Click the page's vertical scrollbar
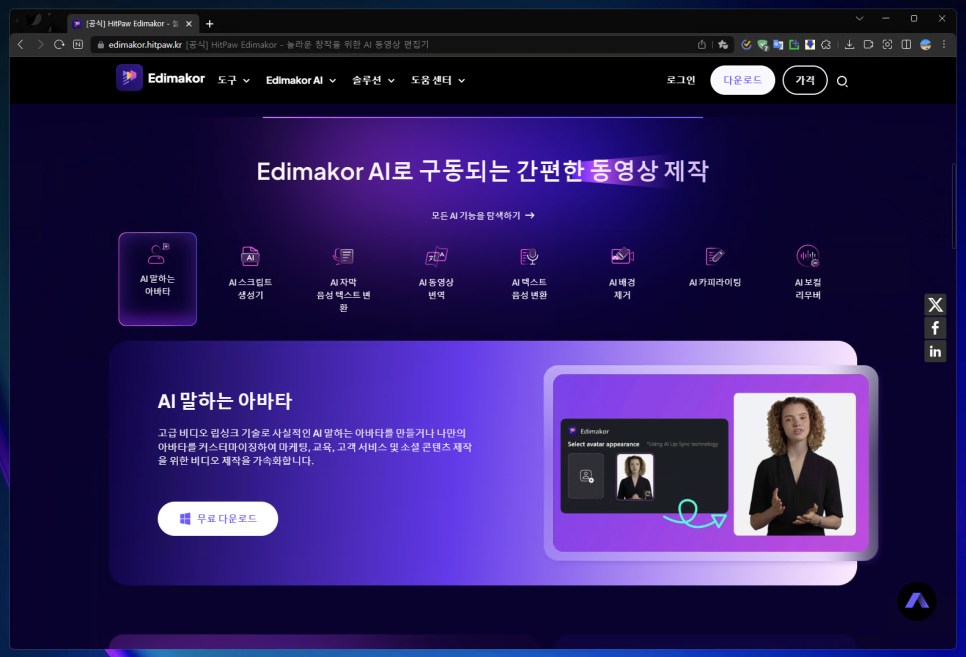 [x=954, y=206]
